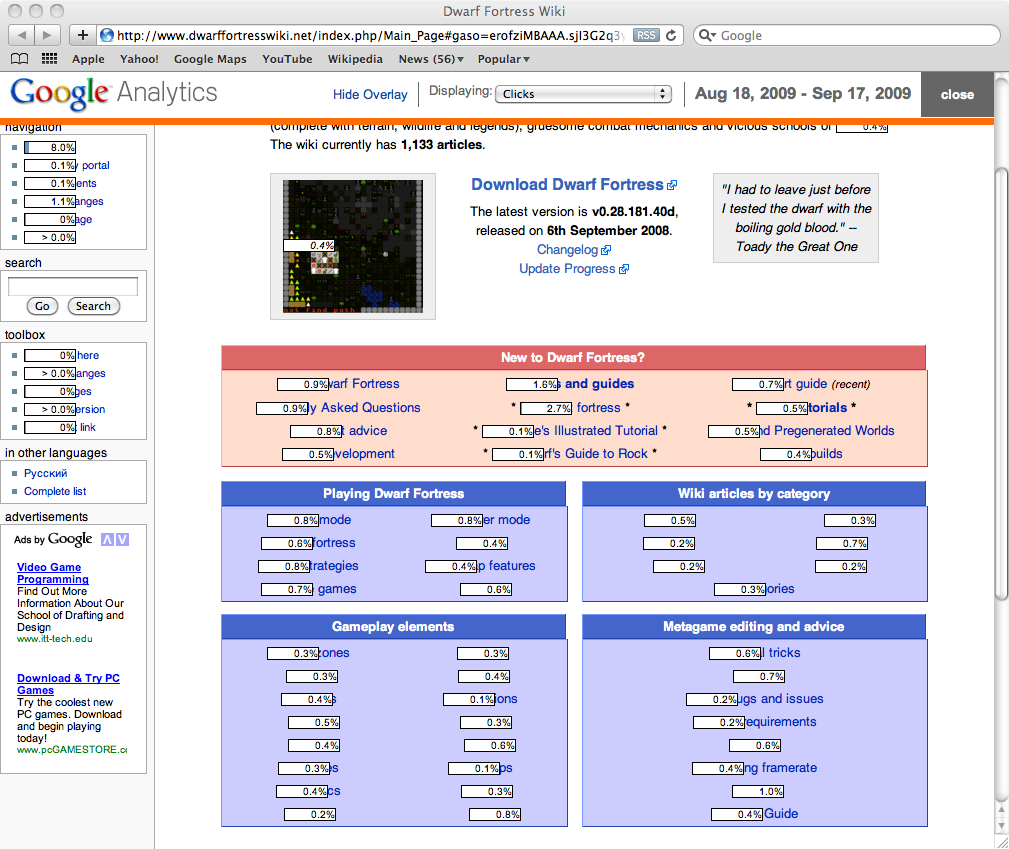Image resolution: width=1009 pixels, height=849 pixels.
Task: Open the Apple bookmark
Action: tap(88, 59)
